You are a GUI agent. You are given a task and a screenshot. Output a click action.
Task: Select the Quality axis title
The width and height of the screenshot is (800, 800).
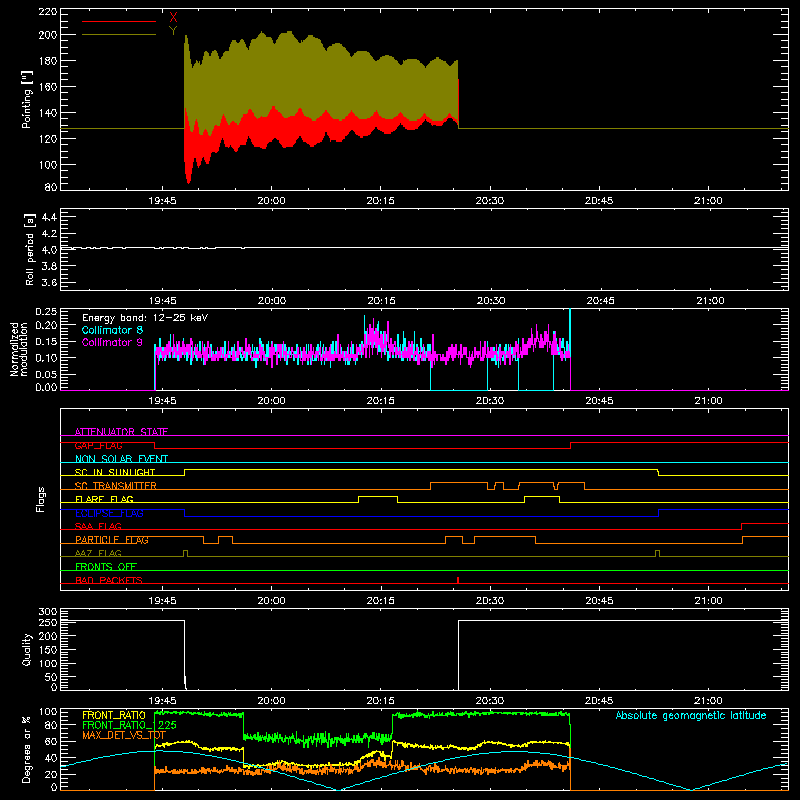(27, 649)
